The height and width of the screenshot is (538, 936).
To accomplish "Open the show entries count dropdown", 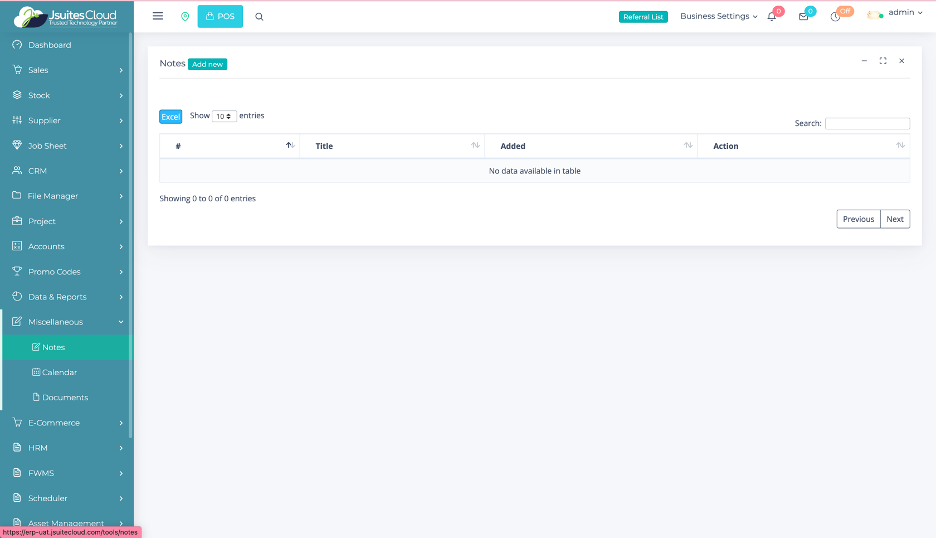I will point(224,116).
